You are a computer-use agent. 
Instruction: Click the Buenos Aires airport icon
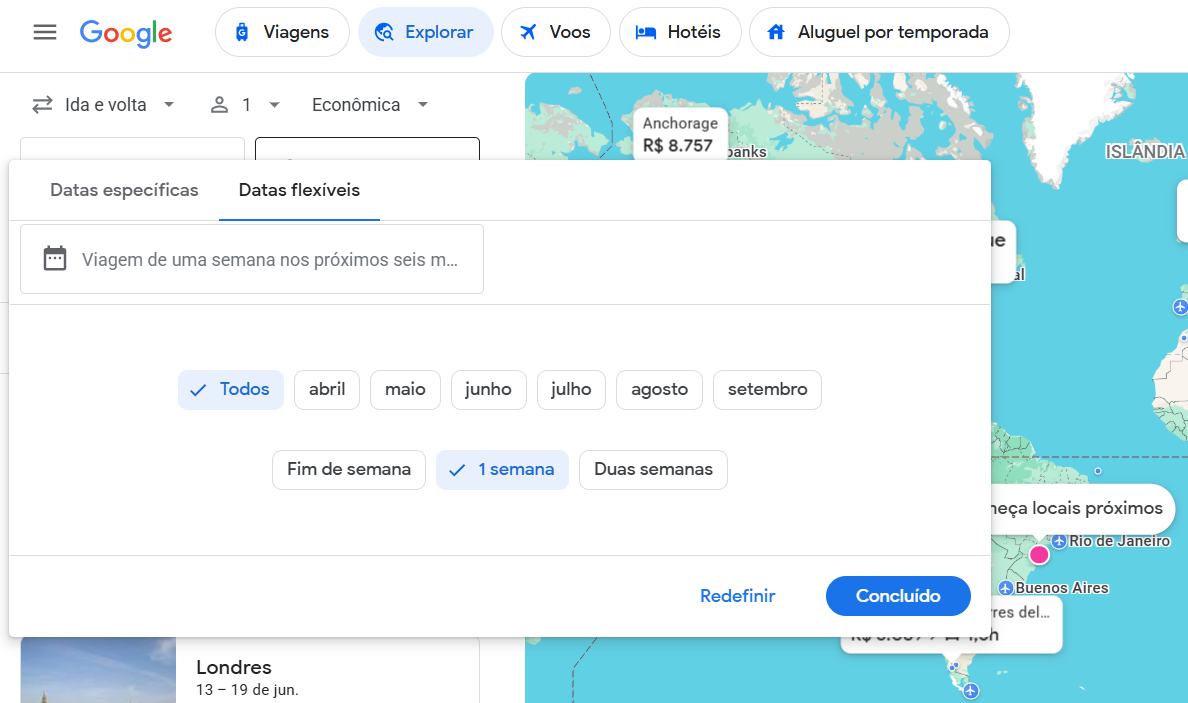[x=1005, y=588]
